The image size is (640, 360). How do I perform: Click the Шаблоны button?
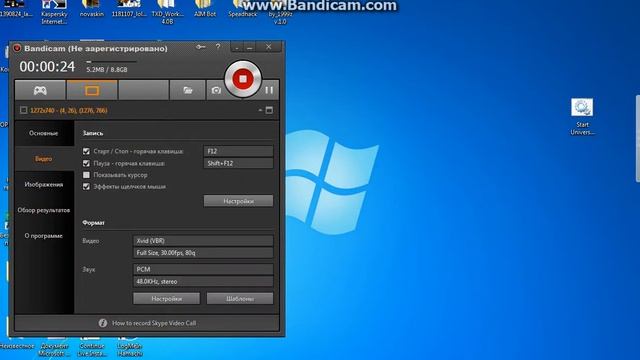(240, 298)
